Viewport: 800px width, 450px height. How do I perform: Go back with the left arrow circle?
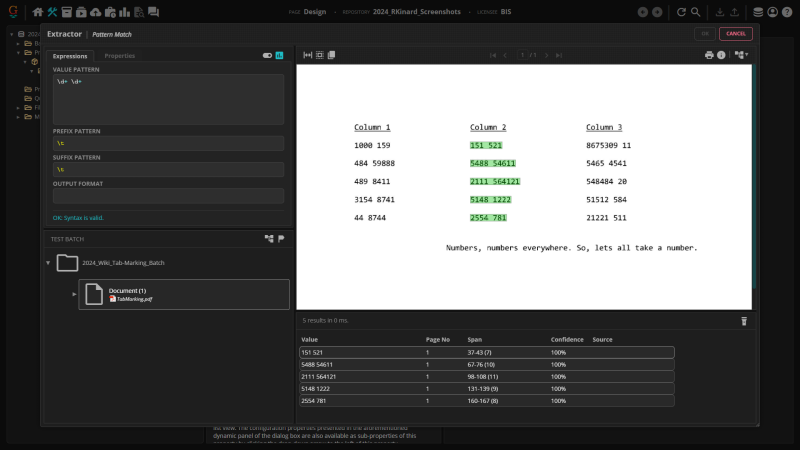click(643, 12)
